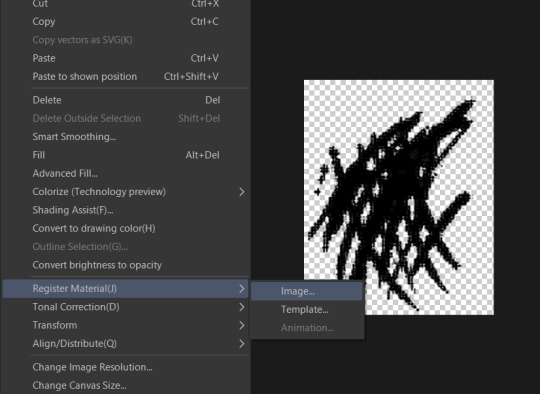Screen dimensions: 540x394
Task: Open Align/Distribute submenu
Action: coord(125,343)
